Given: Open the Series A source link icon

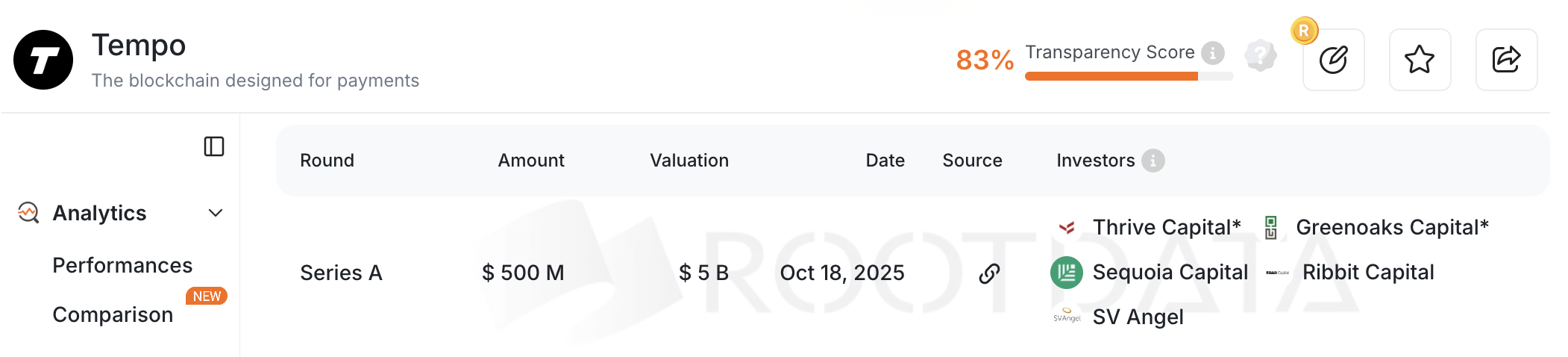Looking at the screenshot, I should point(989,273).
